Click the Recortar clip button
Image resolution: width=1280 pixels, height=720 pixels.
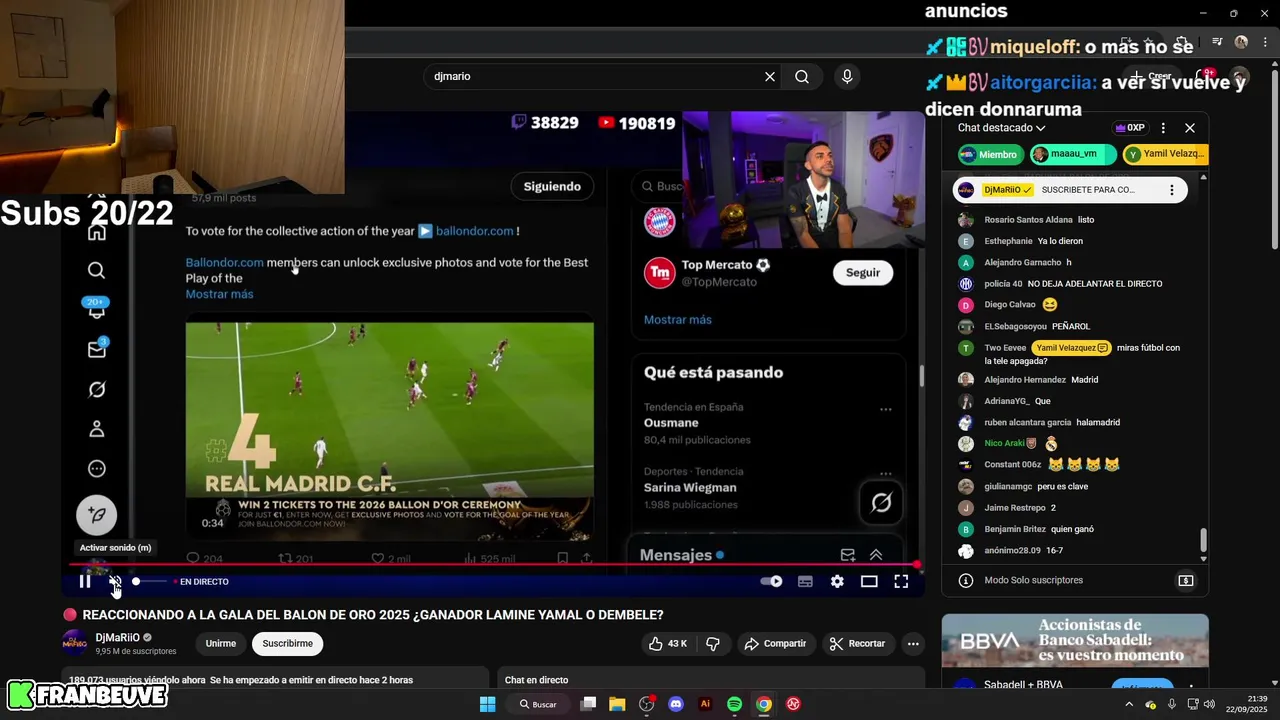(x=857, y=643)
